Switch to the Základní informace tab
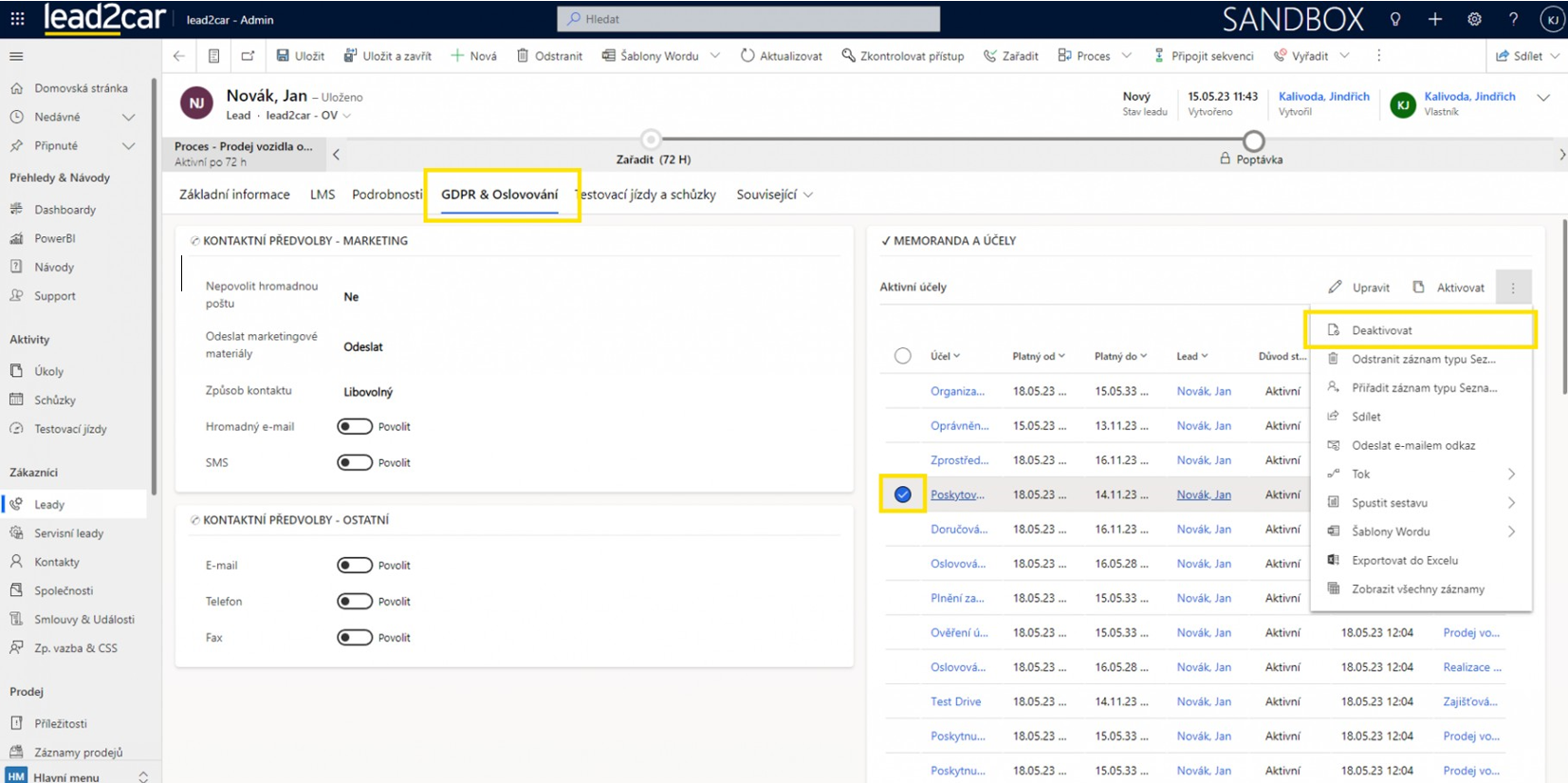1568x783 pixels. pyautogui.click(x=234, y=195)
